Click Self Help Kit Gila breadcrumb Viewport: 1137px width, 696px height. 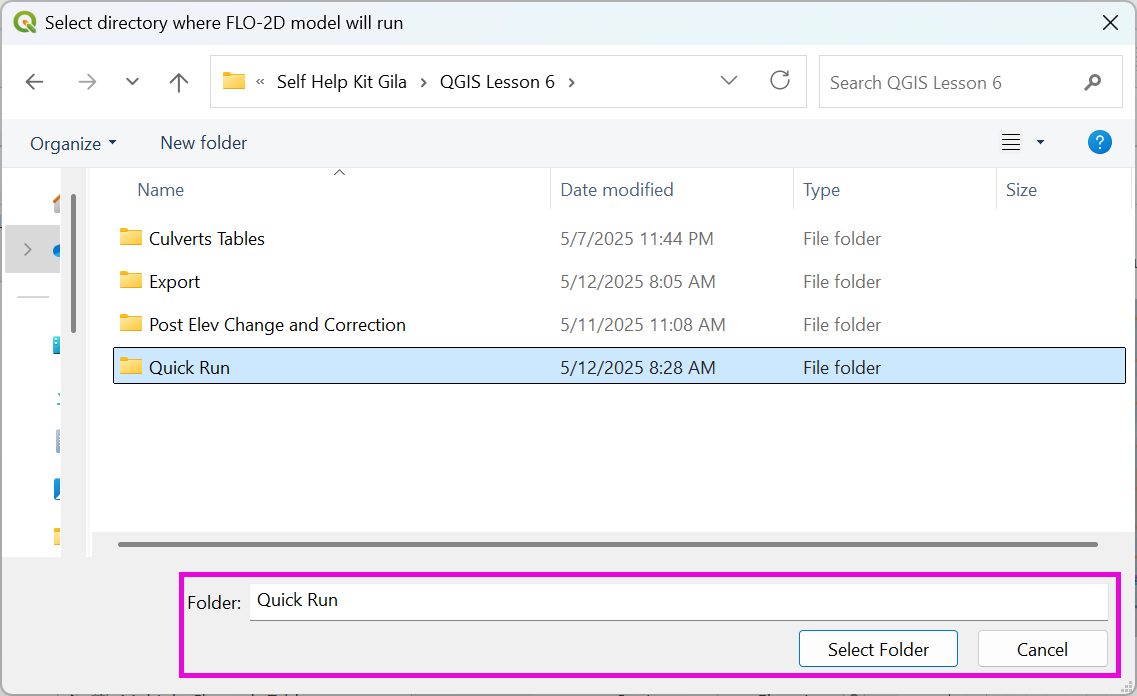[341, 82]
